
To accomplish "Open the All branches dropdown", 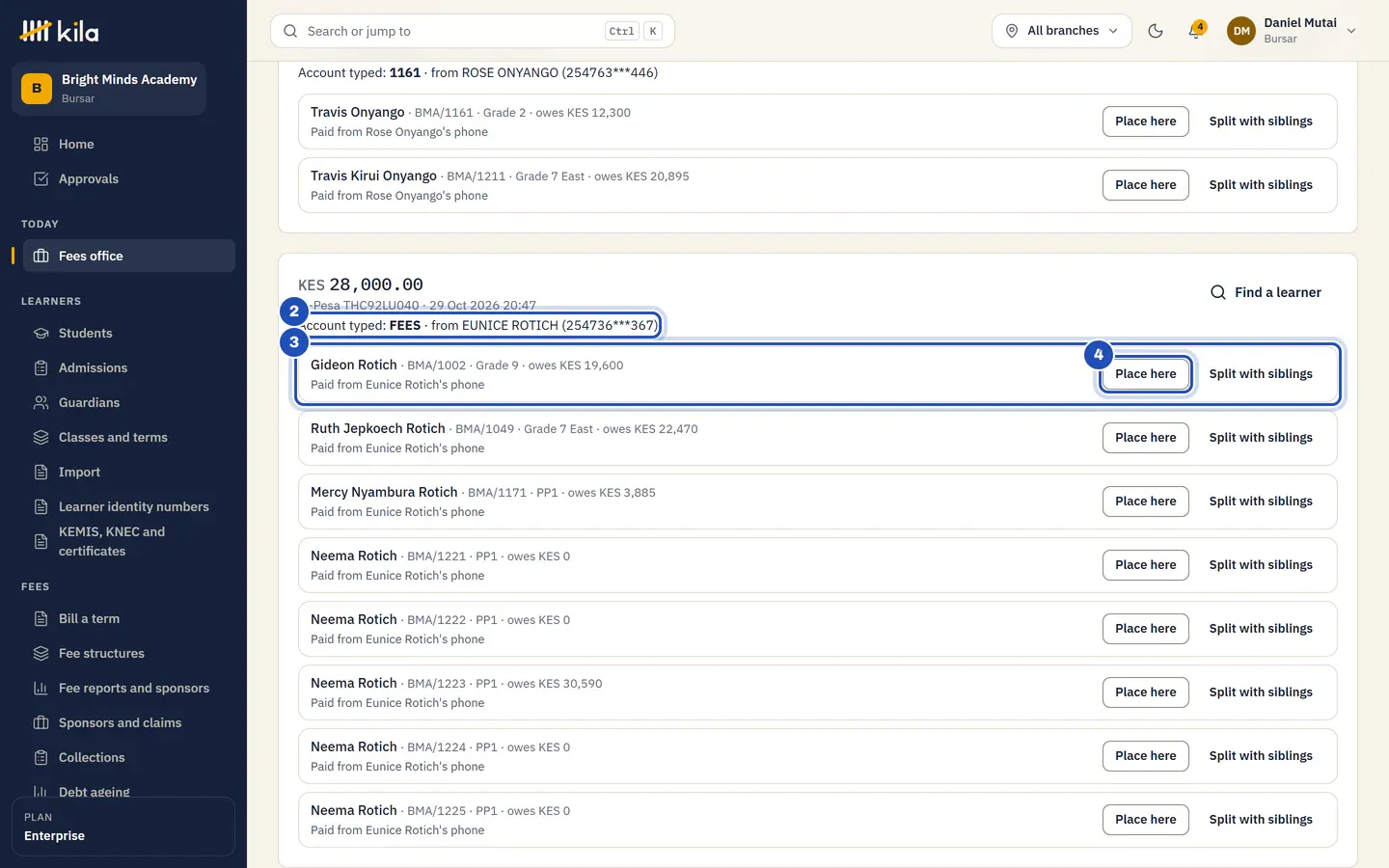I will tap(1062, 31).
